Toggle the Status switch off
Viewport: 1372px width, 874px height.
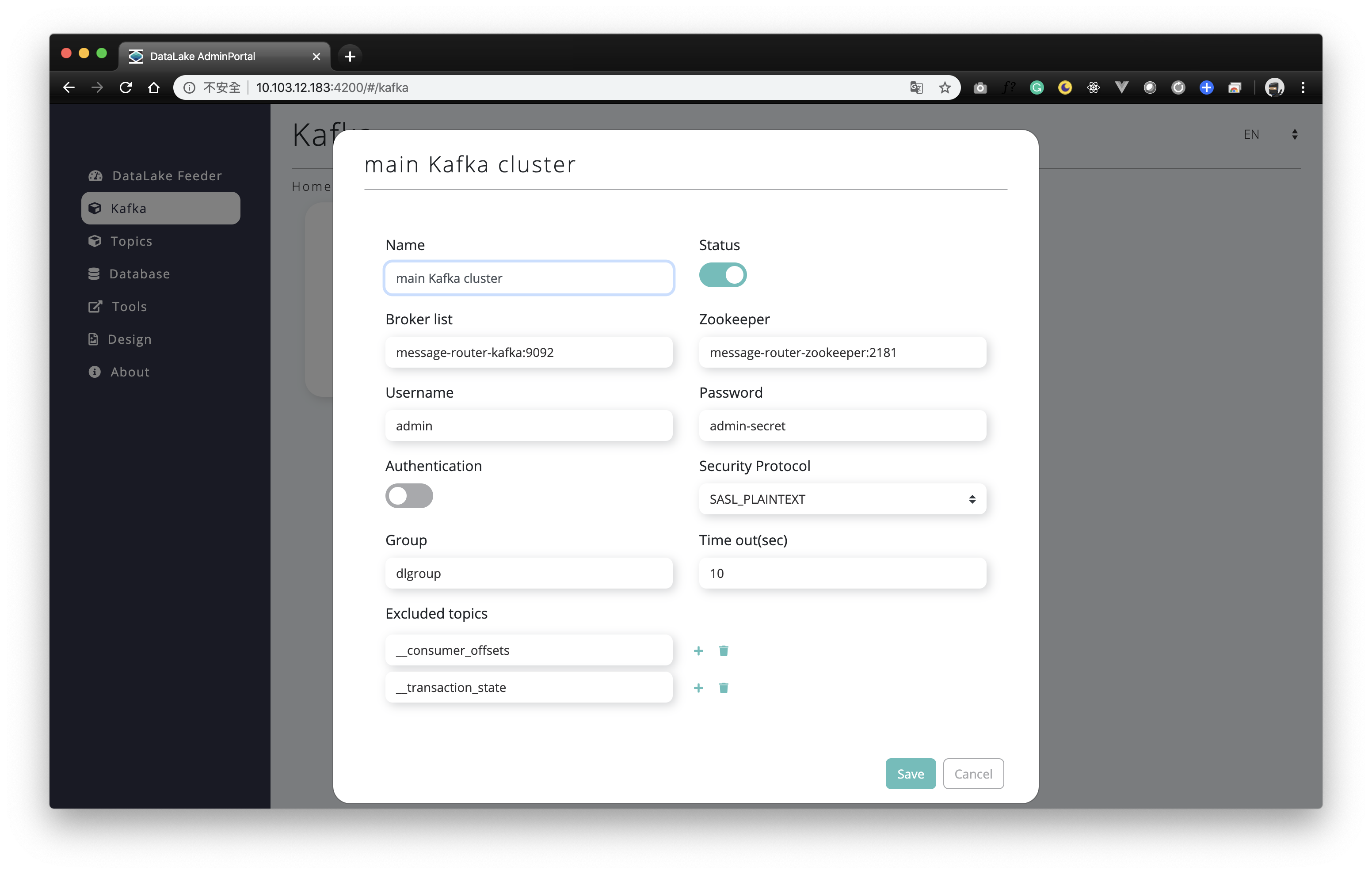point(722,275)
